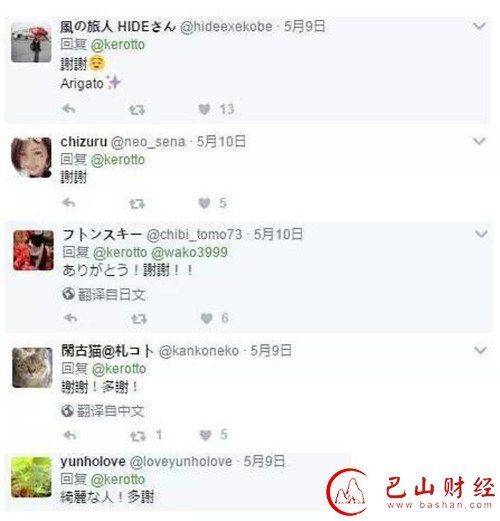The image size is (500, 521).
Task: Like the tweet by @chibi_tomo73
Action: (207, 318)
